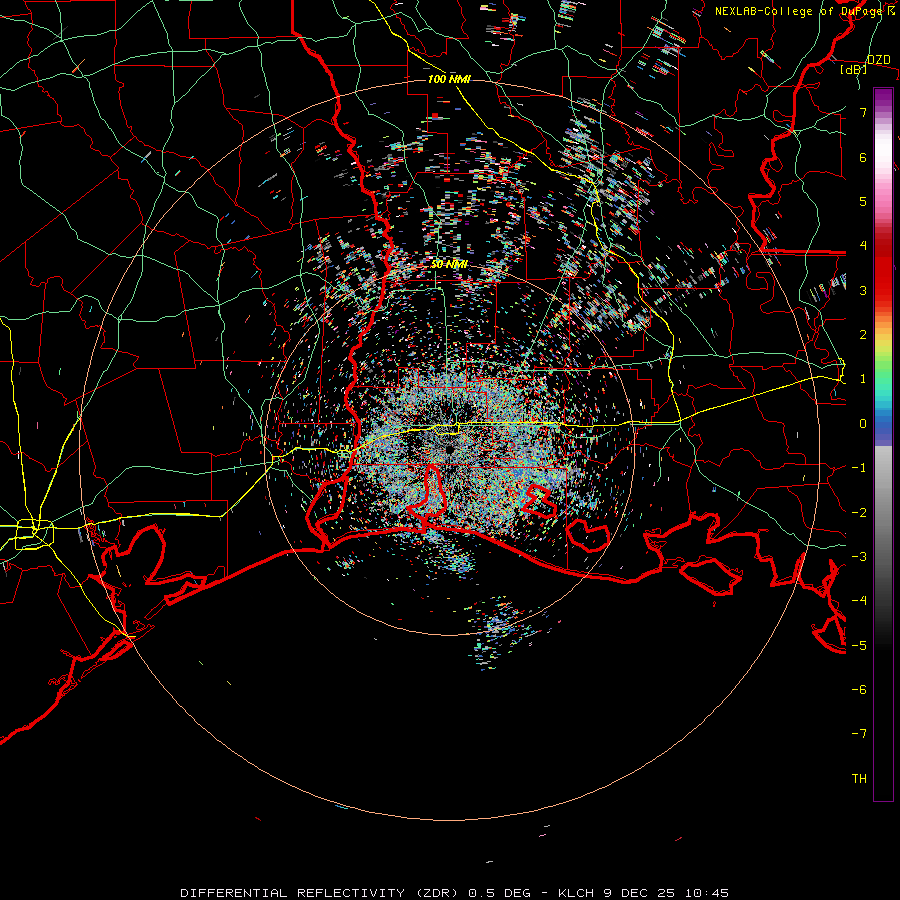
Task: Click the positive 5 scale label
Action: tap(863, 201)
